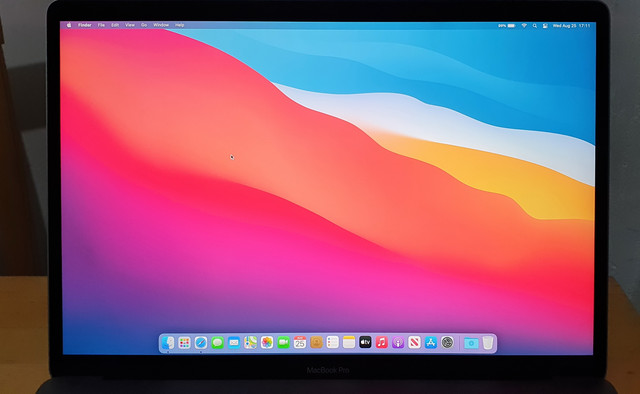The image size is (640, 394).
Task: Open the Mail app from the Dock
Action: 234,343
